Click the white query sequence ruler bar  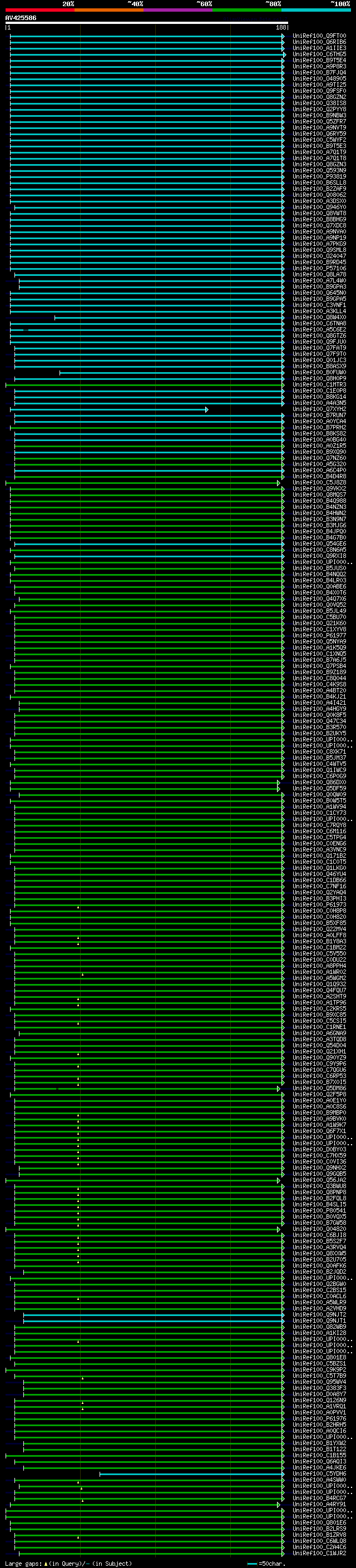coord(147,22)
